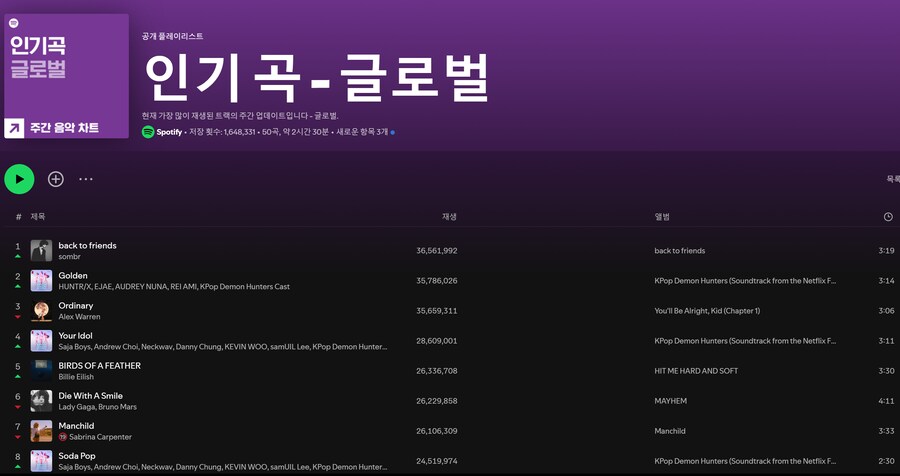The image size is (900, 476).
Task: Click the duration 2:30
Action: click(x=886, y=461)
